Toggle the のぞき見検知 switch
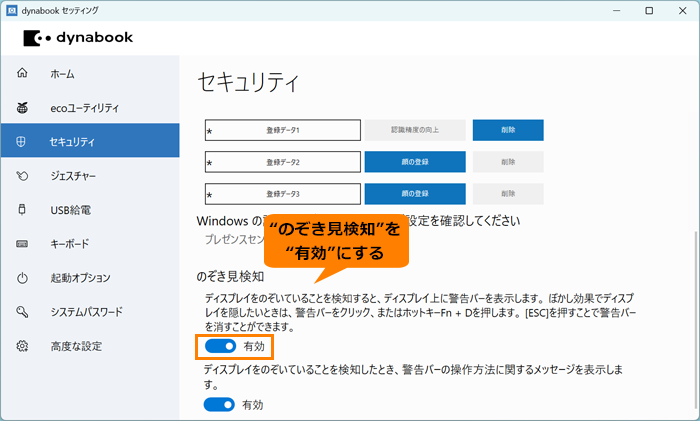700x421 pixels. coord(221,346)
